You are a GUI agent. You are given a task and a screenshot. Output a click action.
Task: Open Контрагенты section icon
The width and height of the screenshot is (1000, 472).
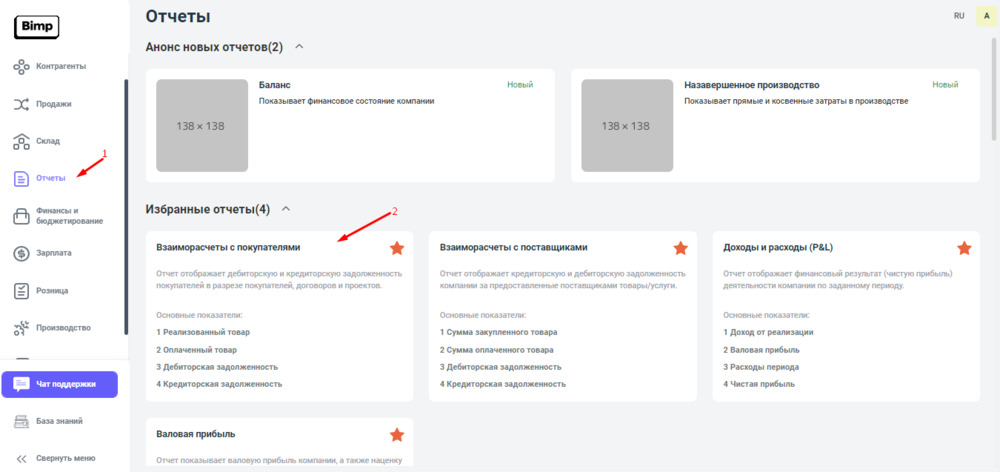[21, 66]
